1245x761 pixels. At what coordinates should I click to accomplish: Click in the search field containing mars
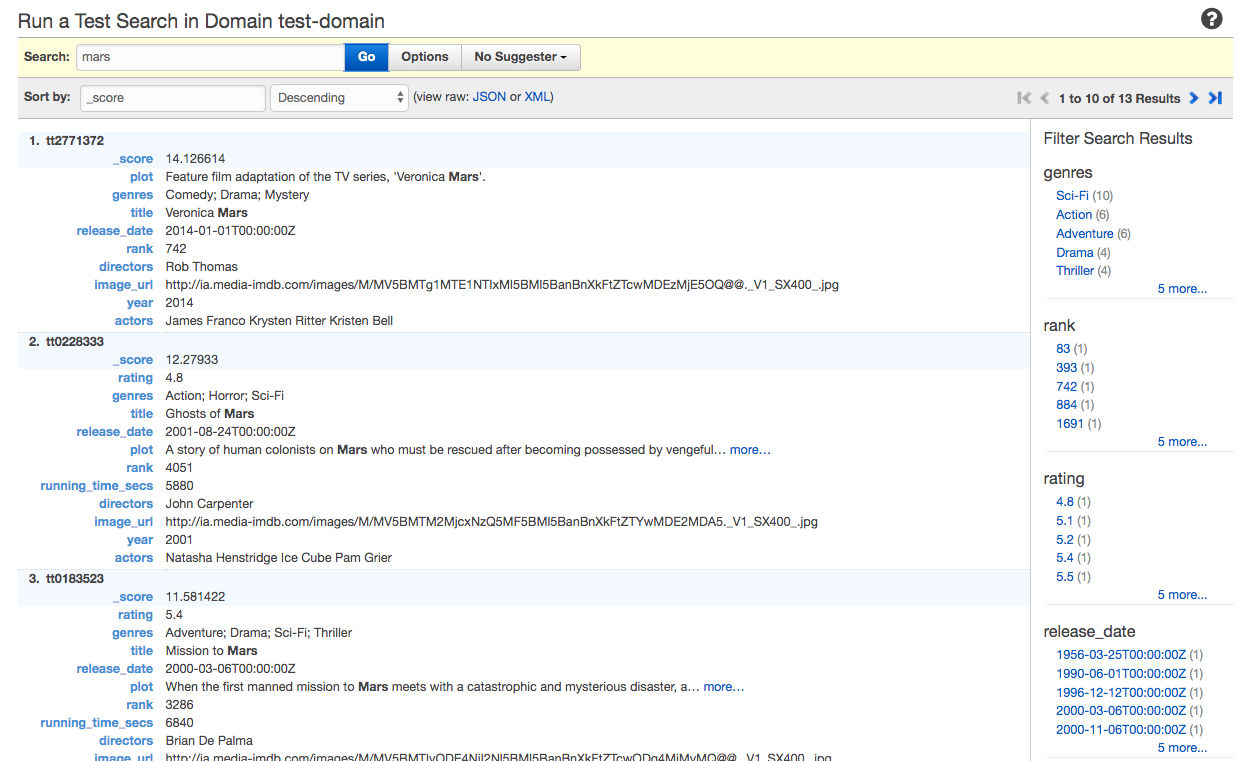tap(210, 57)
